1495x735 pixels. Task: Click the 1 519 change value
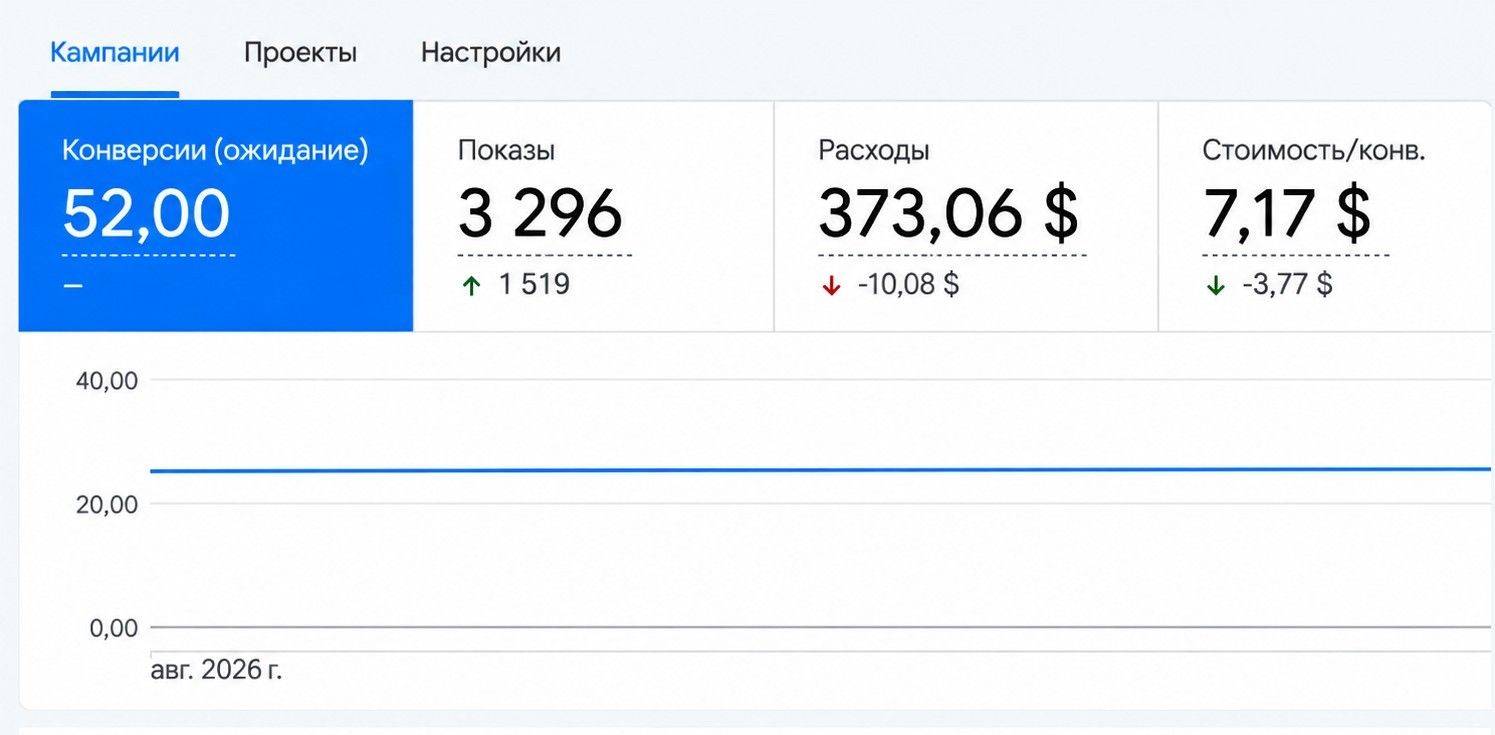point(534,285)
